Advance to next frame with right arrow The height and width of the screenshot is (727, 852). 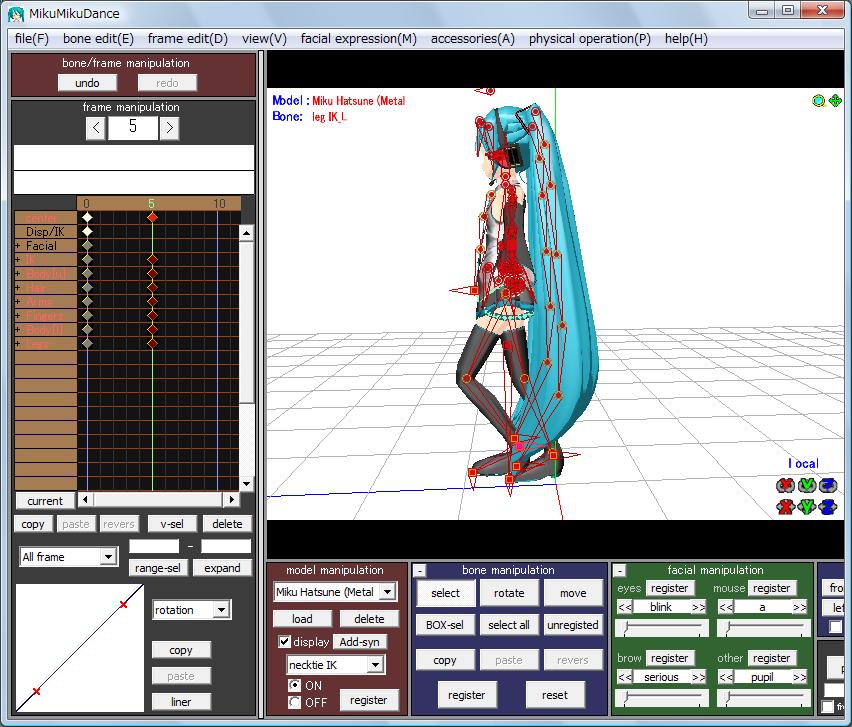click(170, 128)
